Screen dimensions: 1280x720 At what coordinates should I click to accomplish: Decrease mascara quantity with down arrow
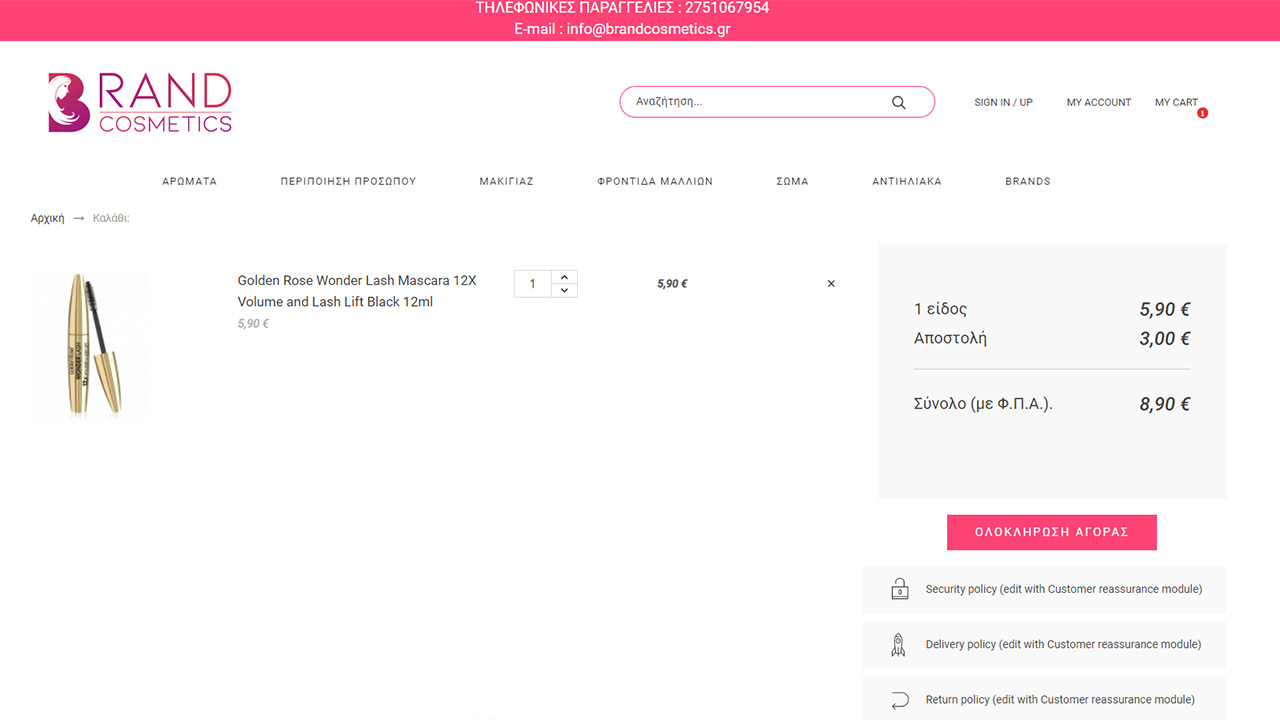tap(564, 291)
